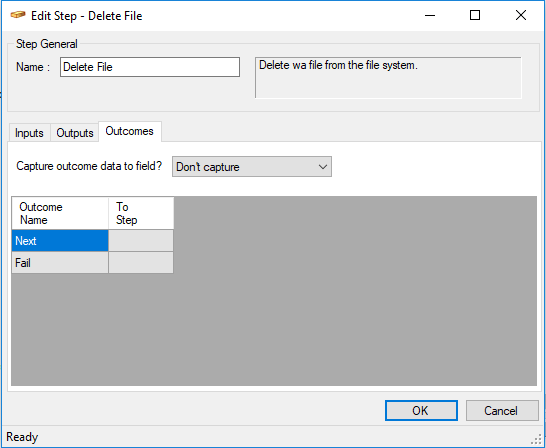
Task: Switch to the Outputs tab
Action: [x=75, y=133]
